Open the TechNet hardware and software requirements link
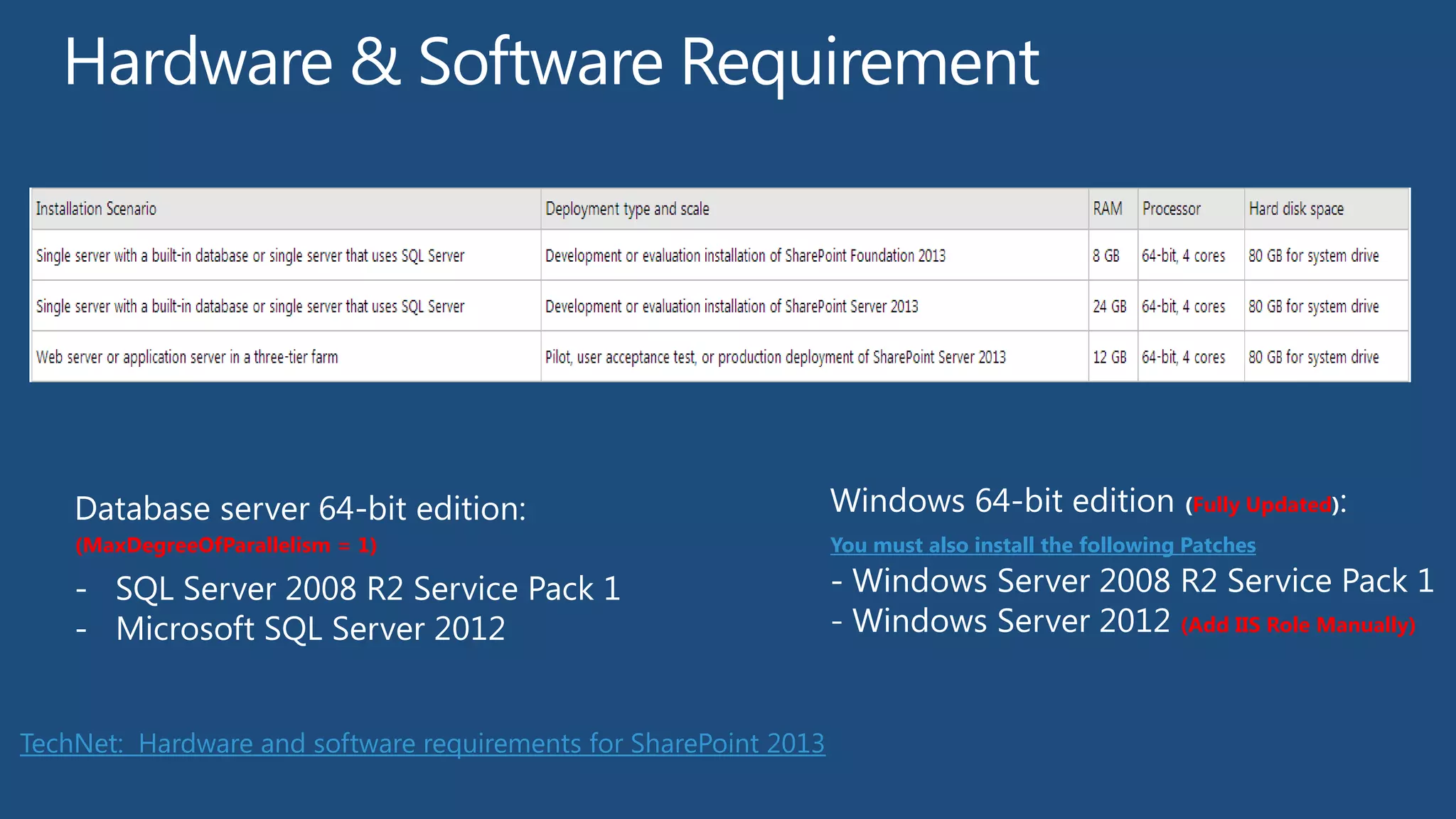 (422, 744)
